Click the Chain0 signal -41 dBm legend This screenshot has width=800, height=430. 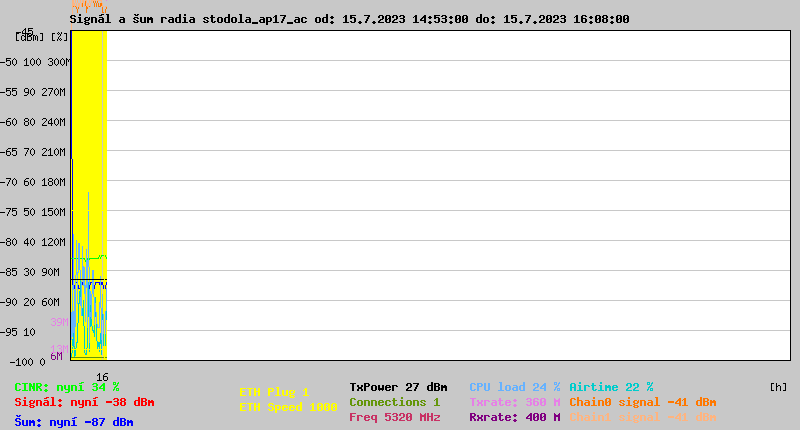[x=643, y=402]
